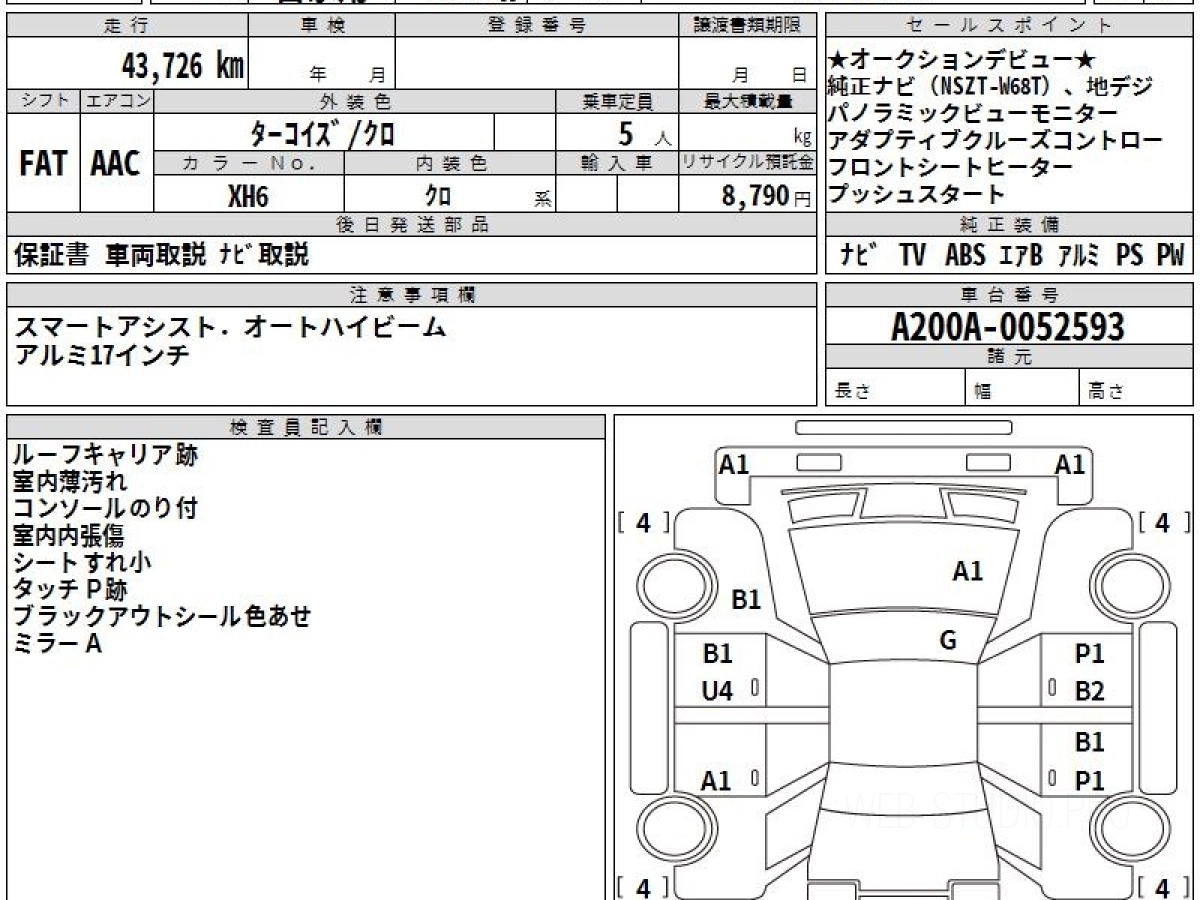
Task: Select the パノラミックビューモニター line
Action: 972,113
